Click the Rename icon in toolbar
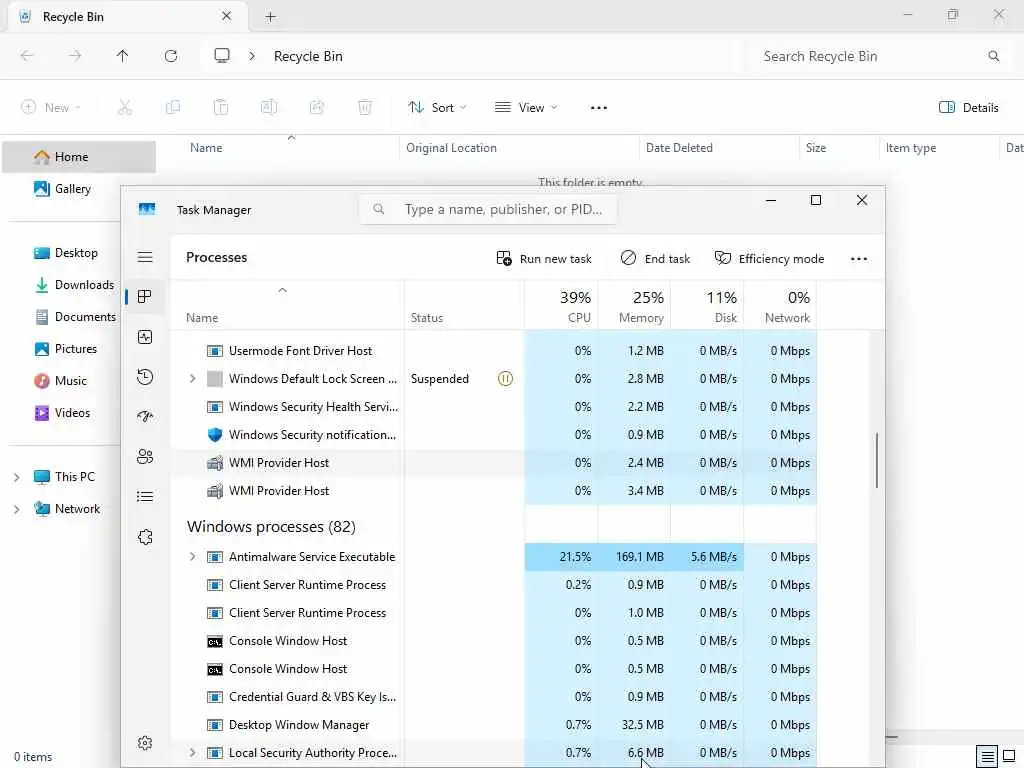This screenshot has width=1024, height=768. [x=269, y=108]
